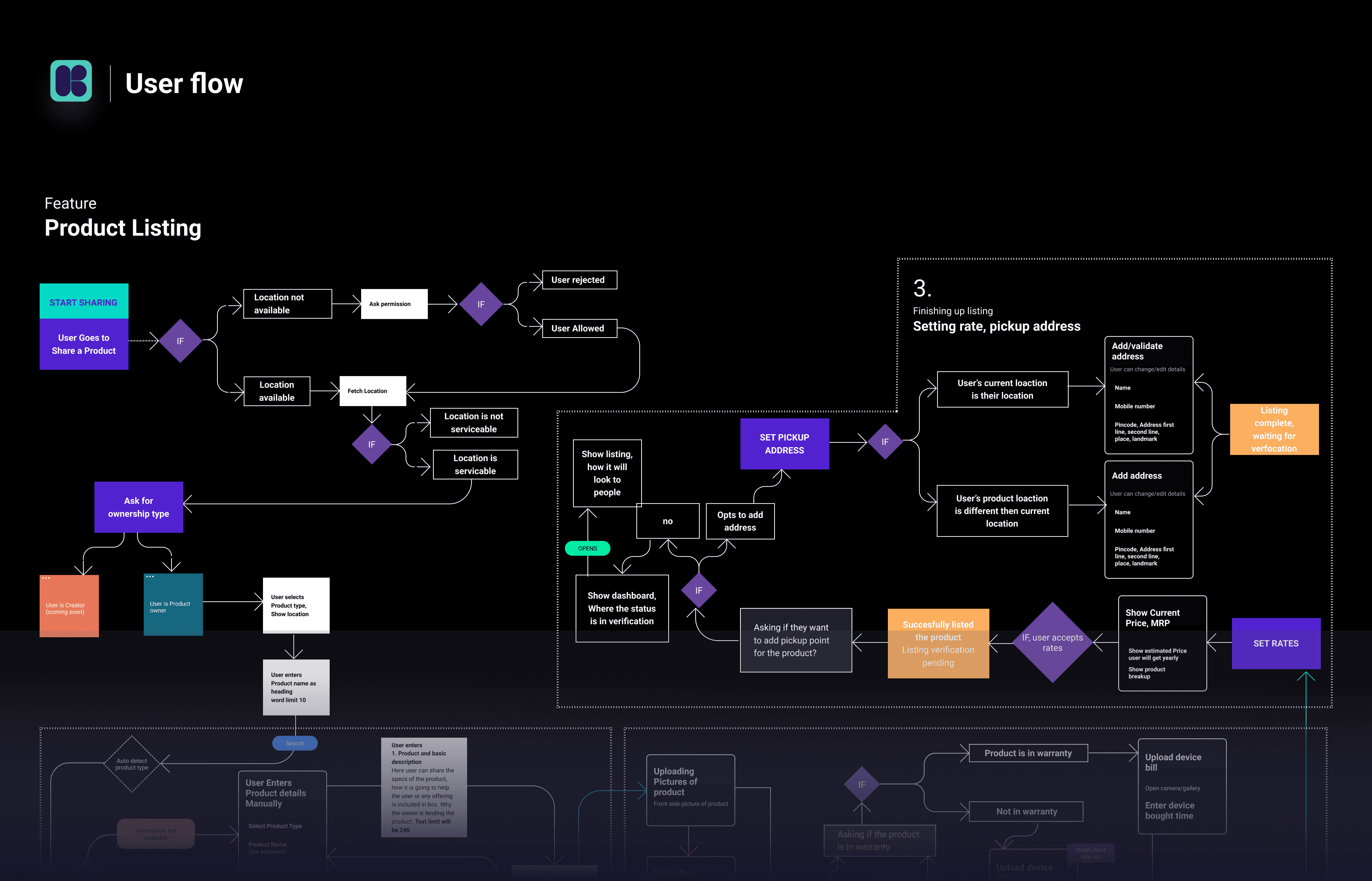1372x881 pixels.
Task: Click the white Ask permission box
Action: [x=394, y=304]
